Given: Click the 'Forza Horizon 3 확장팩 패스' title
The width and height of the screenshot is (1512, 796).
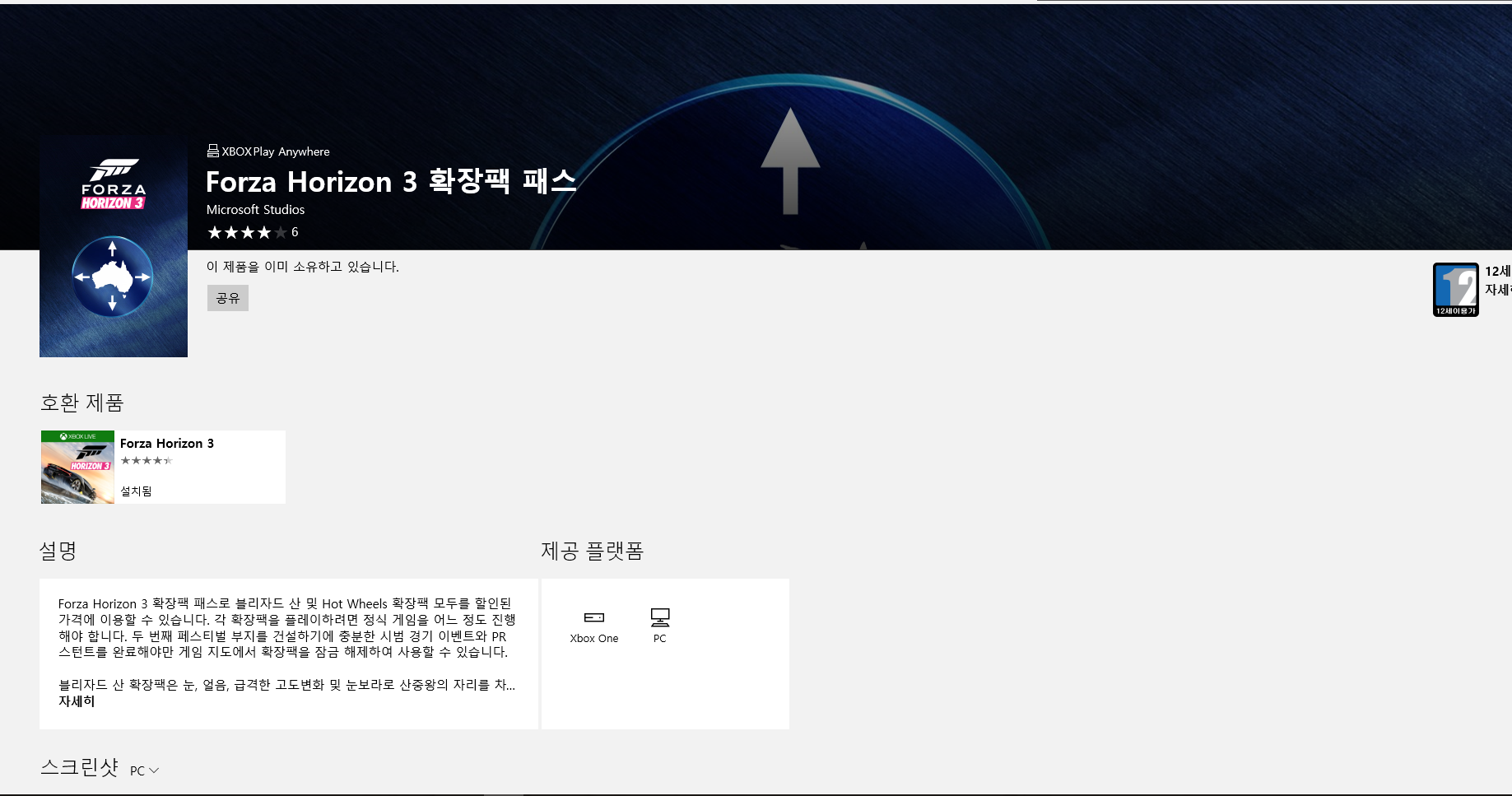Looking at the screenshot, I should (391, 181).
